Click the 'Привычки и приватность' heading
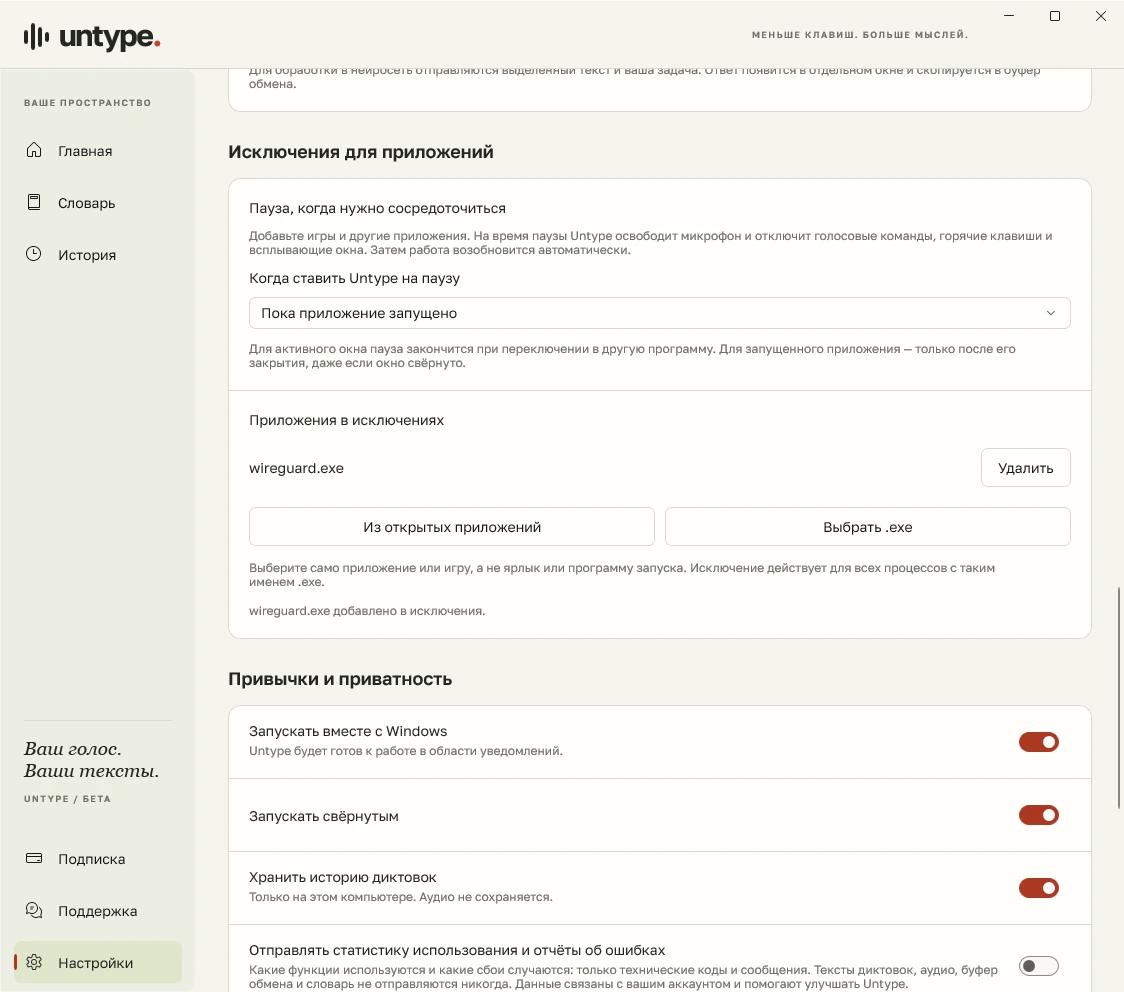The image size is (1124, 992). [340, 679]
